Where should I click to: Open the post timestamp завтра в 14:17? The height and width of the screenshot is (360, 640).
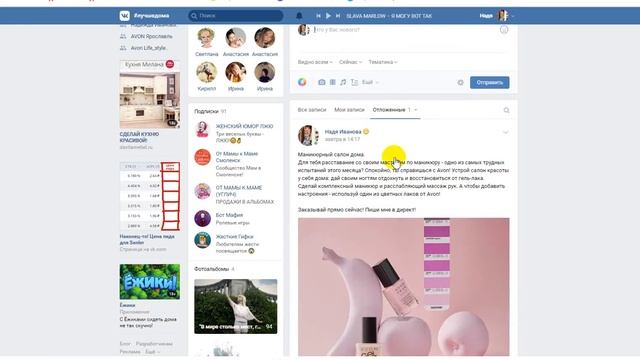[x=342, y=139]
